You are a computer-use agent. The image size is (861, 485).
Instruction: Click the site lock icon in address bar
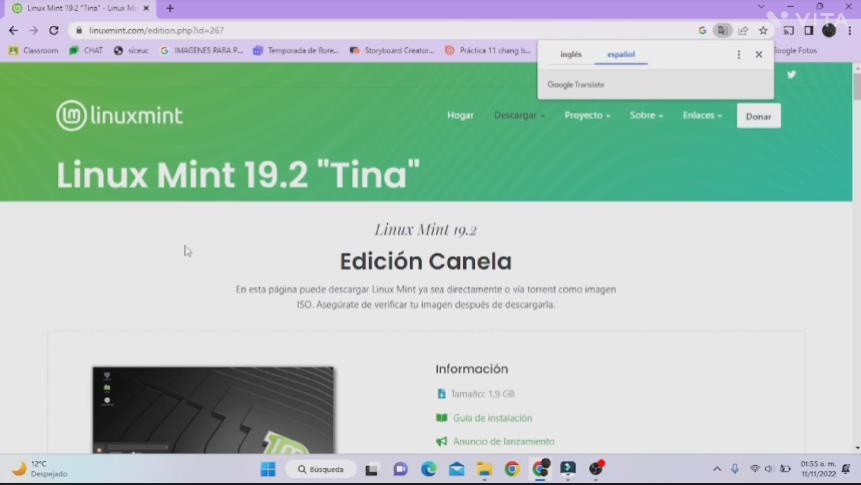coord(79,31)
